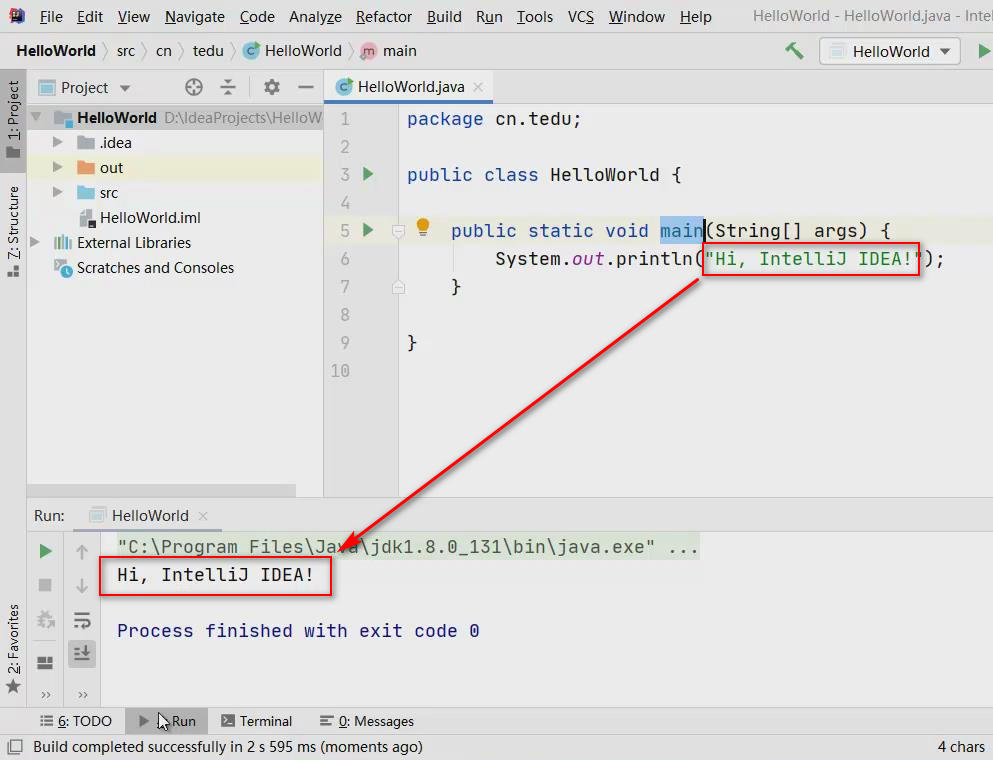The image size is (993, 760).
Task: Hide the Project panel with minus icon
Action: pyautogui.click(x=306, y=87)
